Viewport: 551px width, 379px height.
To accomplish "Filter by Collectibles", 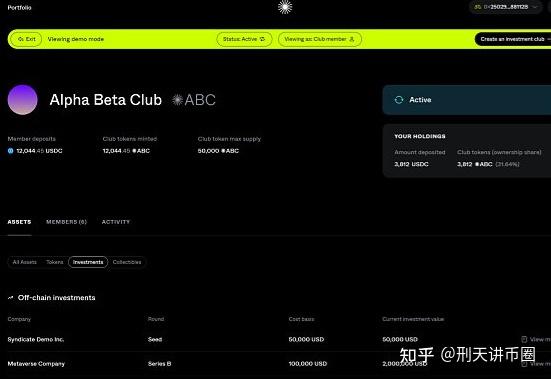I will tap(127, 262).
